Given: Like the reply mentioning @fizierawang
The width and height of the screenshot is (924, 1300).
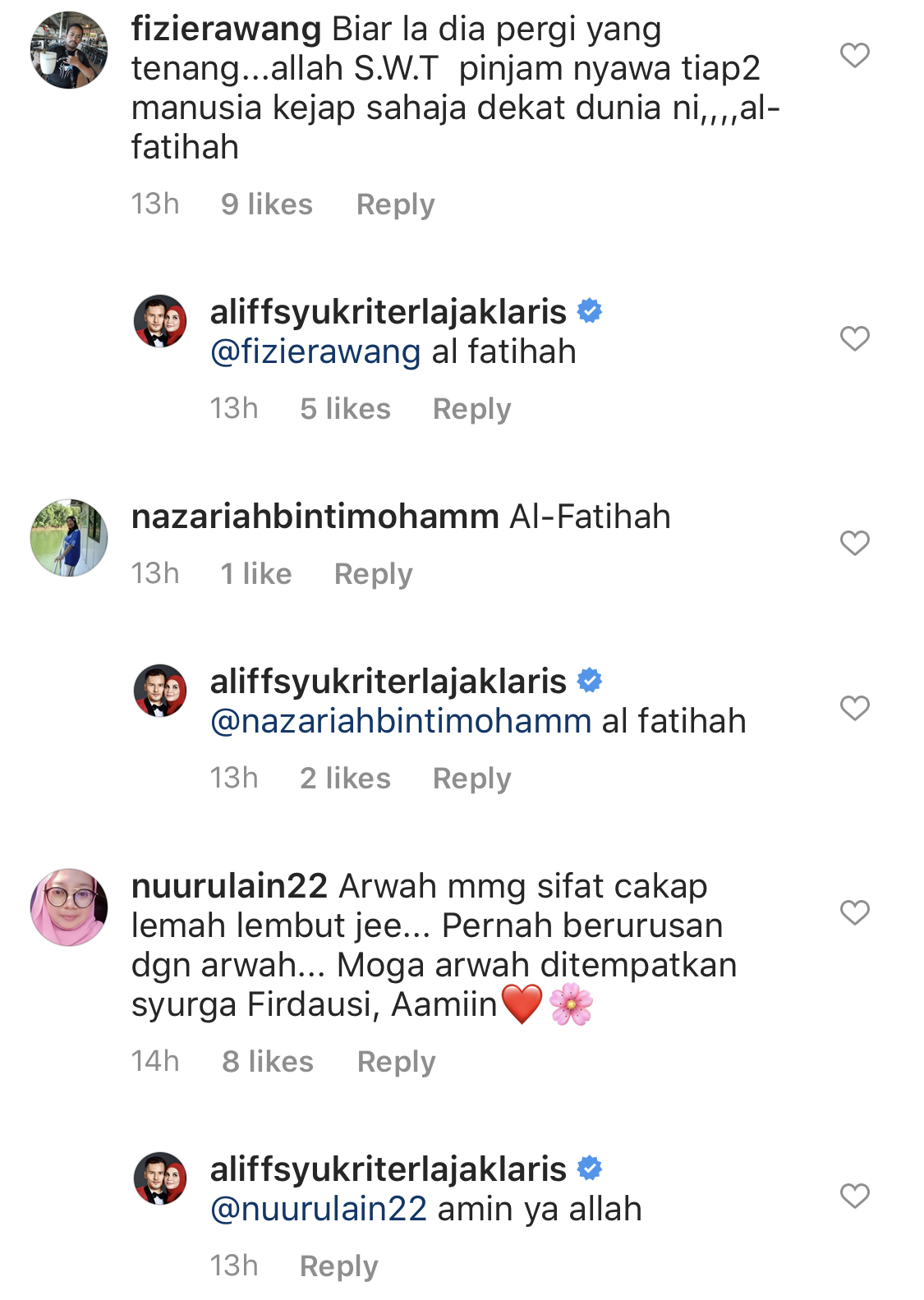Looking at the screenshot, I should [x=854, y=338].
